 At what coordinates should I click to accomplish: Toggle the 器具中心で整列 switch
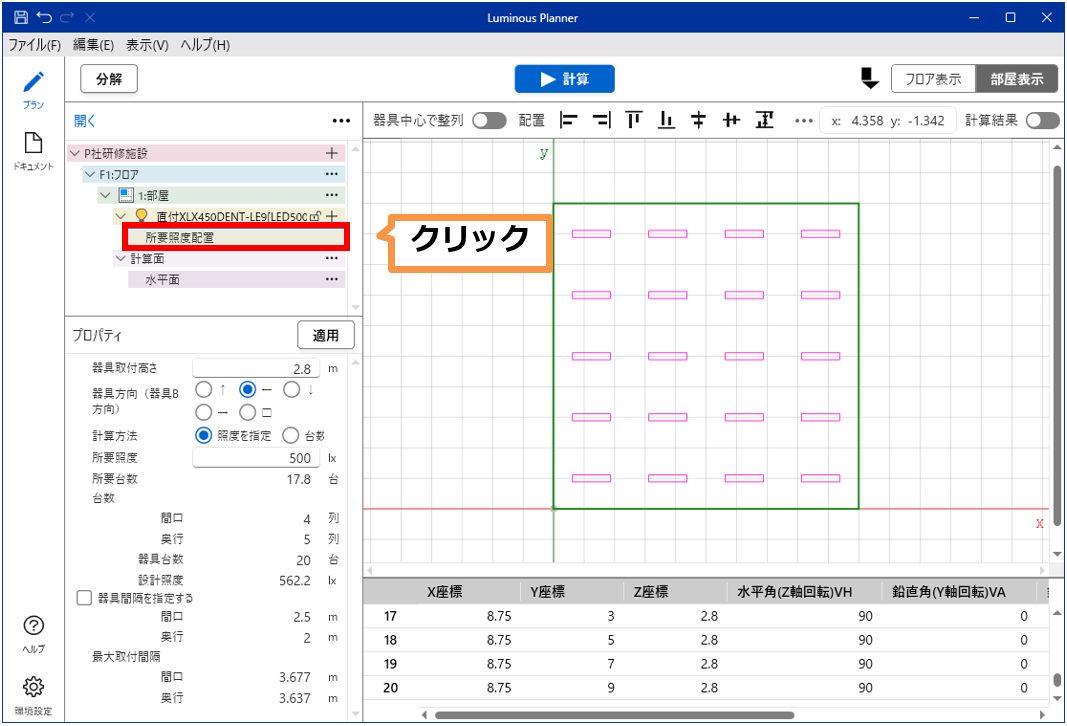[489, 120]
